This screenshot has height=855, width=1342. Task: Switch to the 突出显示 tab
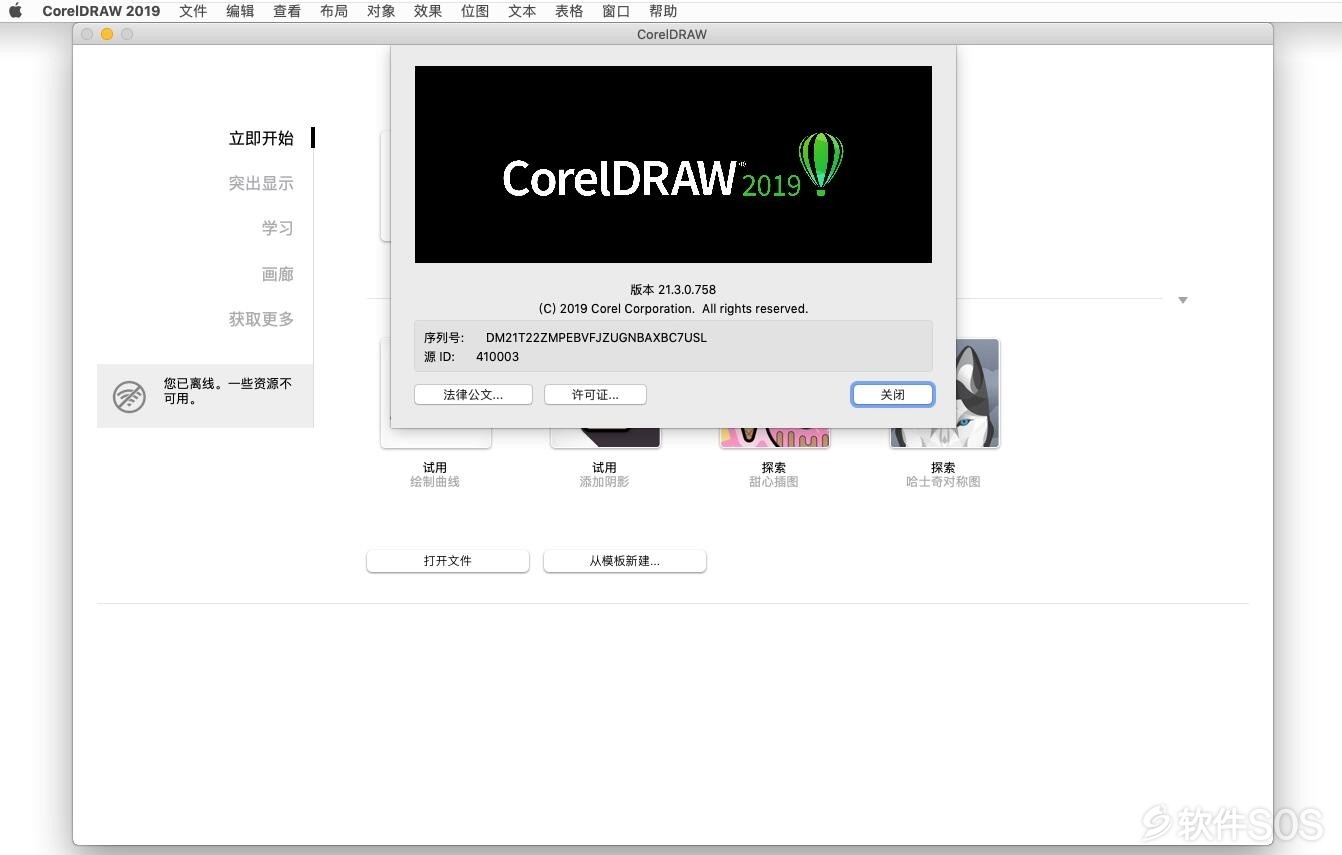[261, 183]
